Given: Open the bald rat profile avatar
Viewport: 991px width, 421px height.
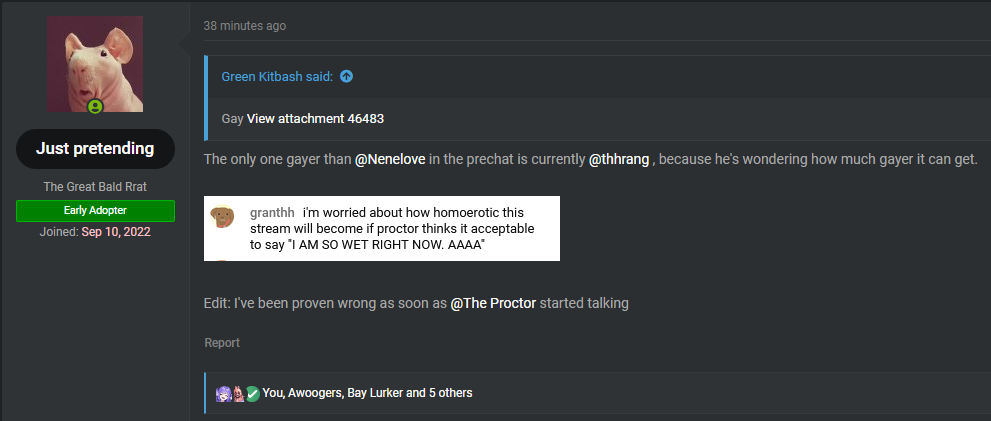Looking at the screenshot, I should pyautogui.click(x=95, y=64).
